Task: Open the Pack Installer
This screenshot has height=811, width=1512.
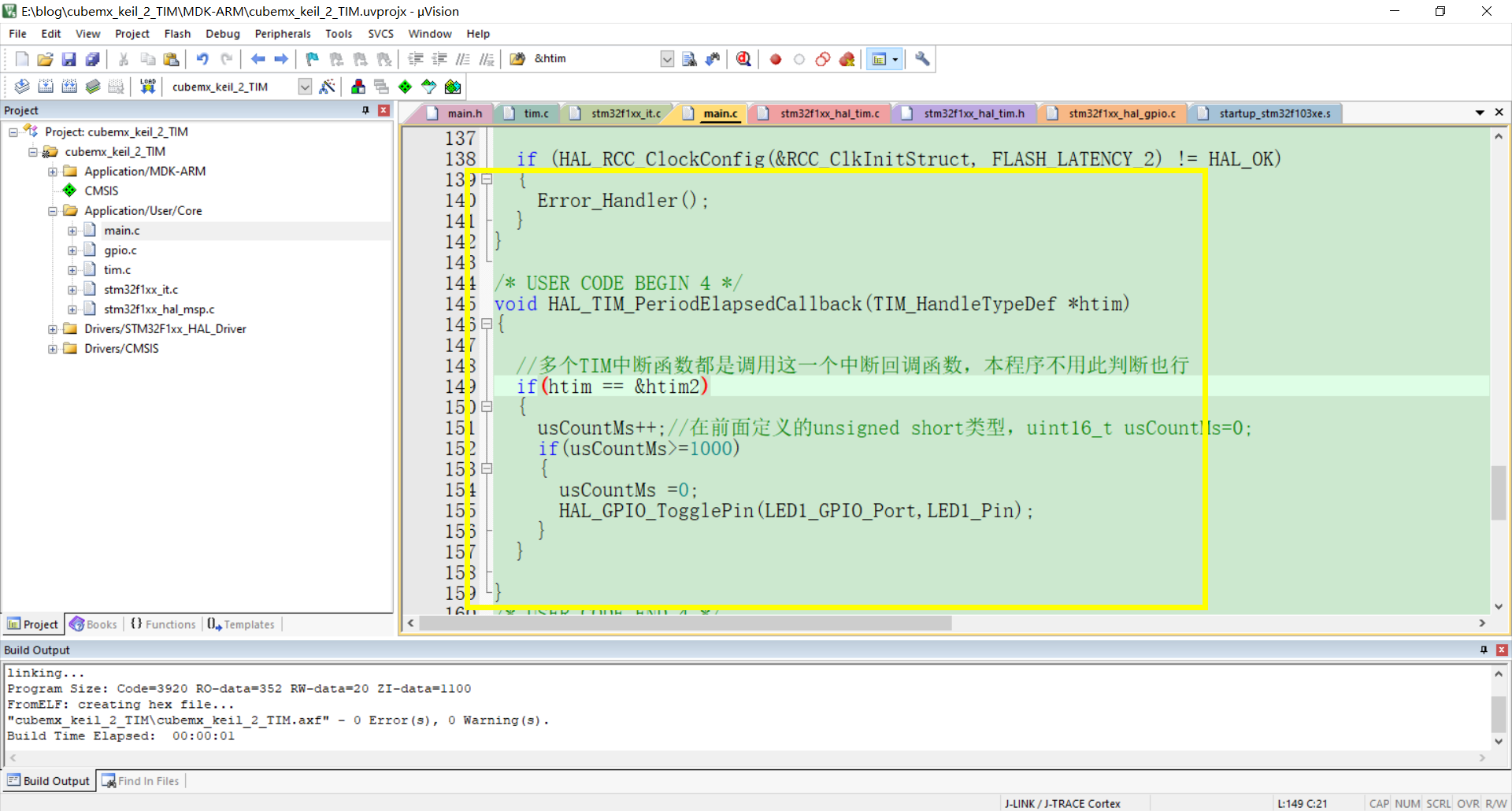Action: [453, 87]
